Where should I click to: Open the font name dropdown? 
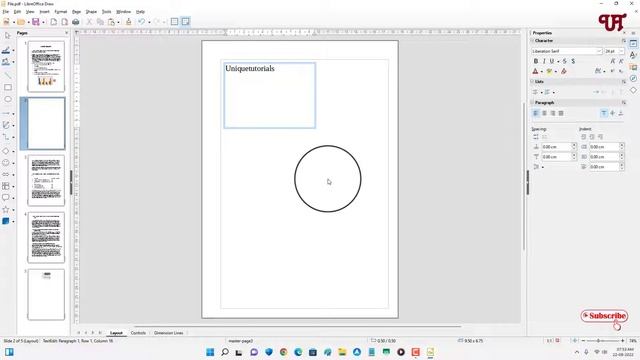599,51
